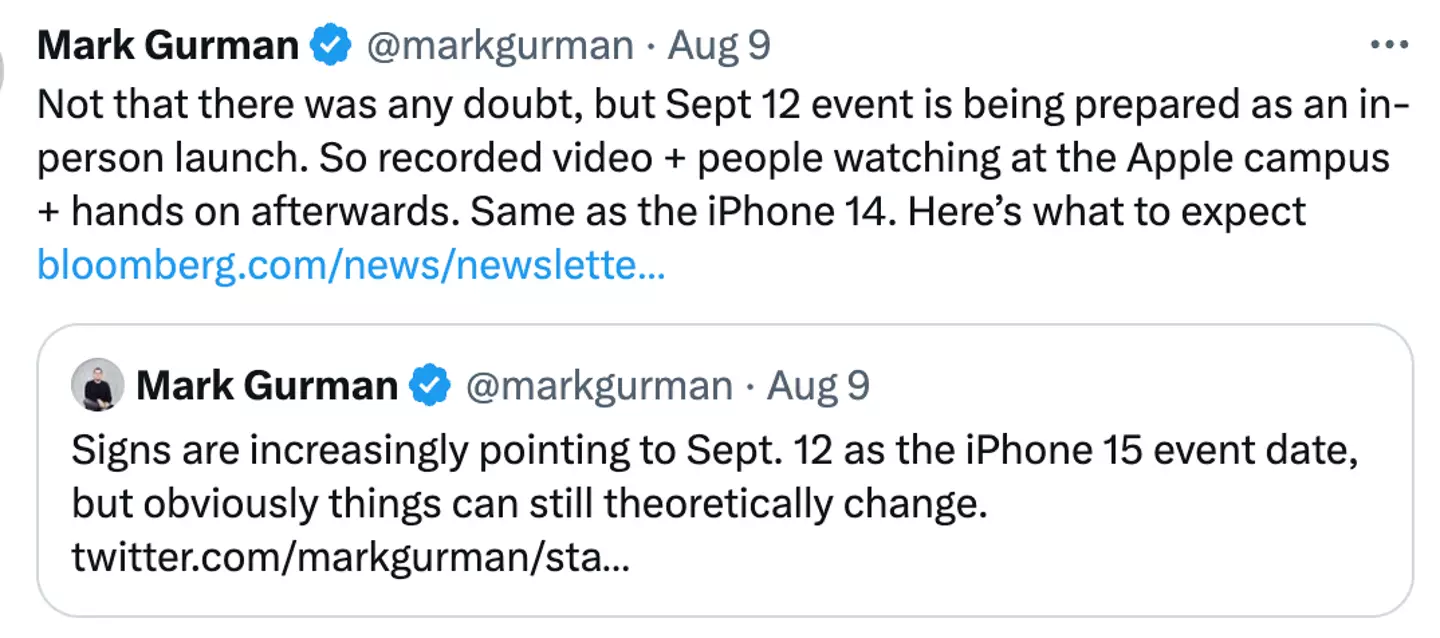Expand the truncated bloomberg newsletter URL

pyautogui.click(x=350, y=265)
